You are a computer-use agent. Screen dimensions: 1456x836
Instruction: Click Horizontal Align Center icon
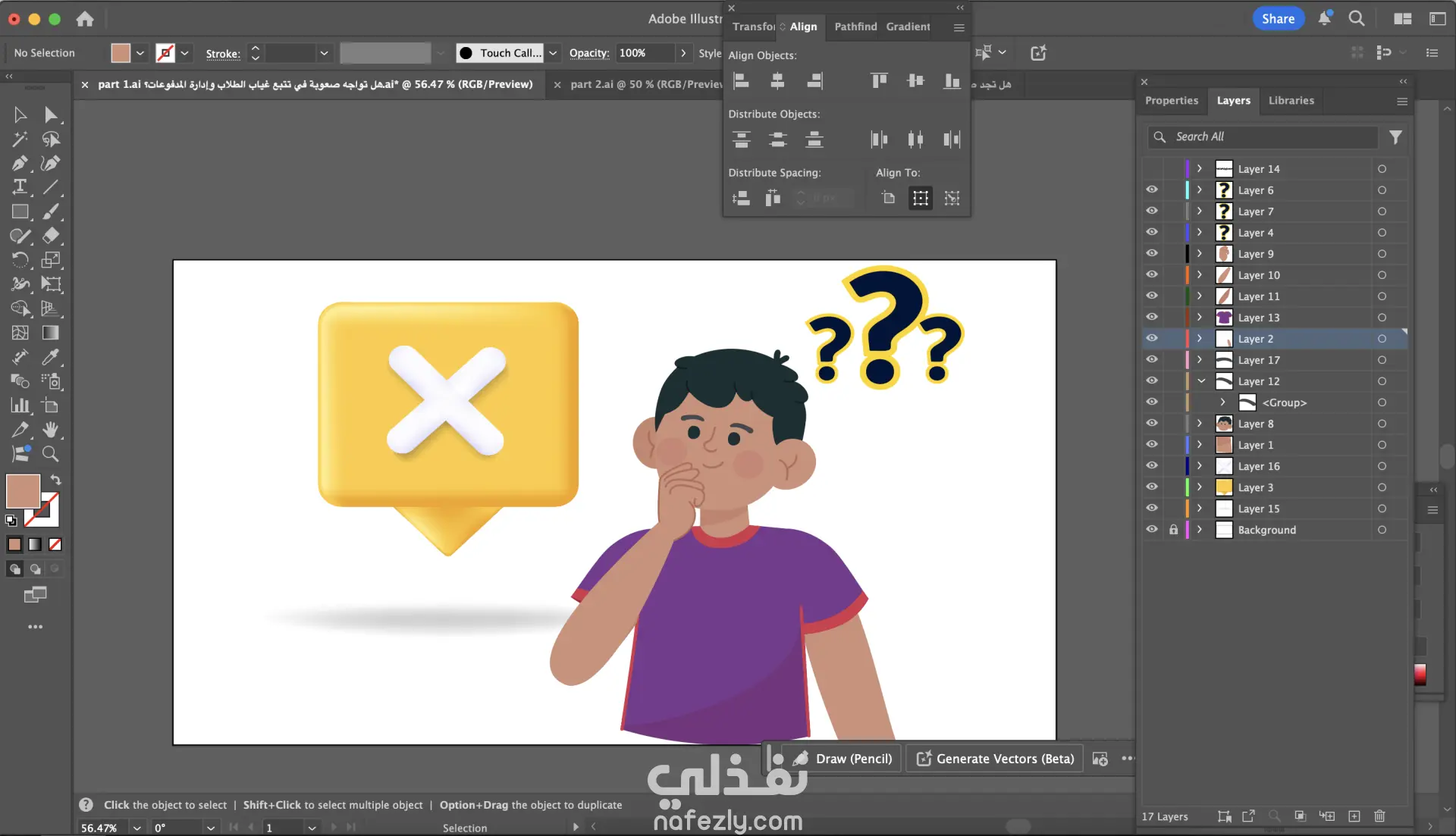(777, 80)
